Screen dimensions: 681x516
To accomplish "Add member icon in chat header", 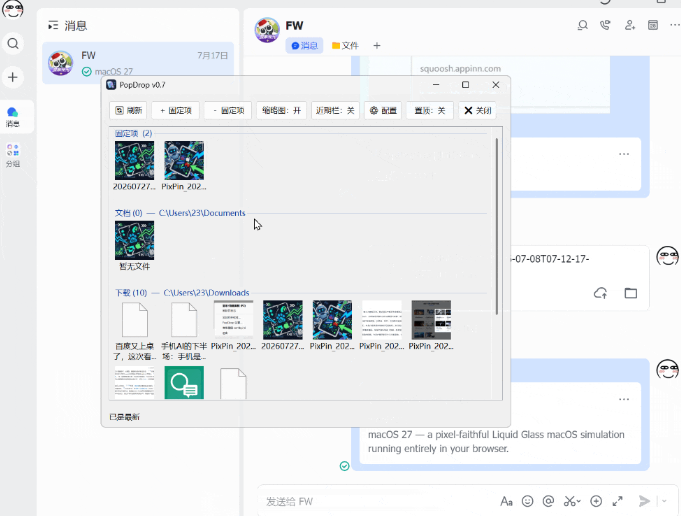I will tap(629, 25).
